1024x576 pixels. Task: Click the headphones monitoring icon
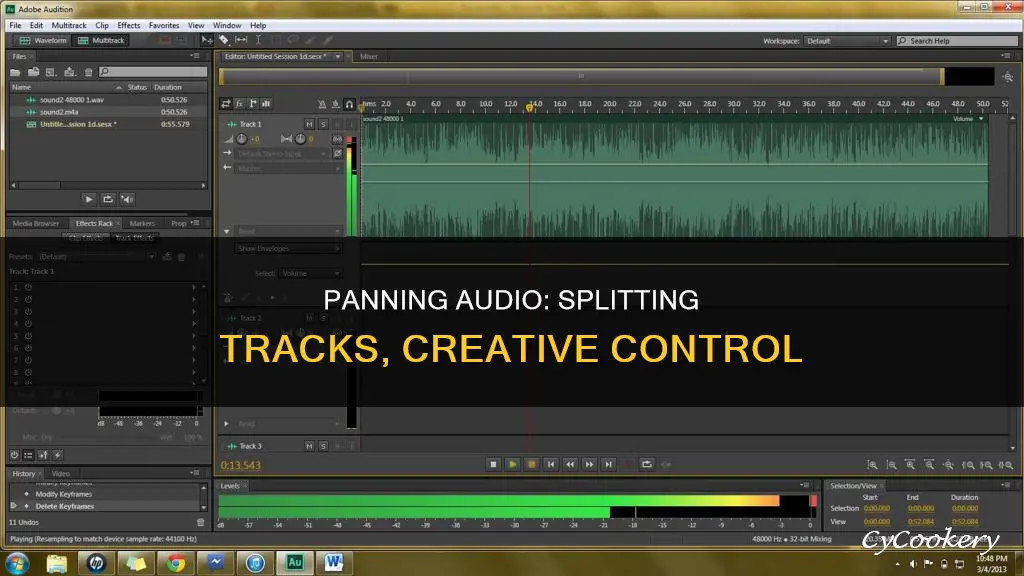[x=349, y=104]
